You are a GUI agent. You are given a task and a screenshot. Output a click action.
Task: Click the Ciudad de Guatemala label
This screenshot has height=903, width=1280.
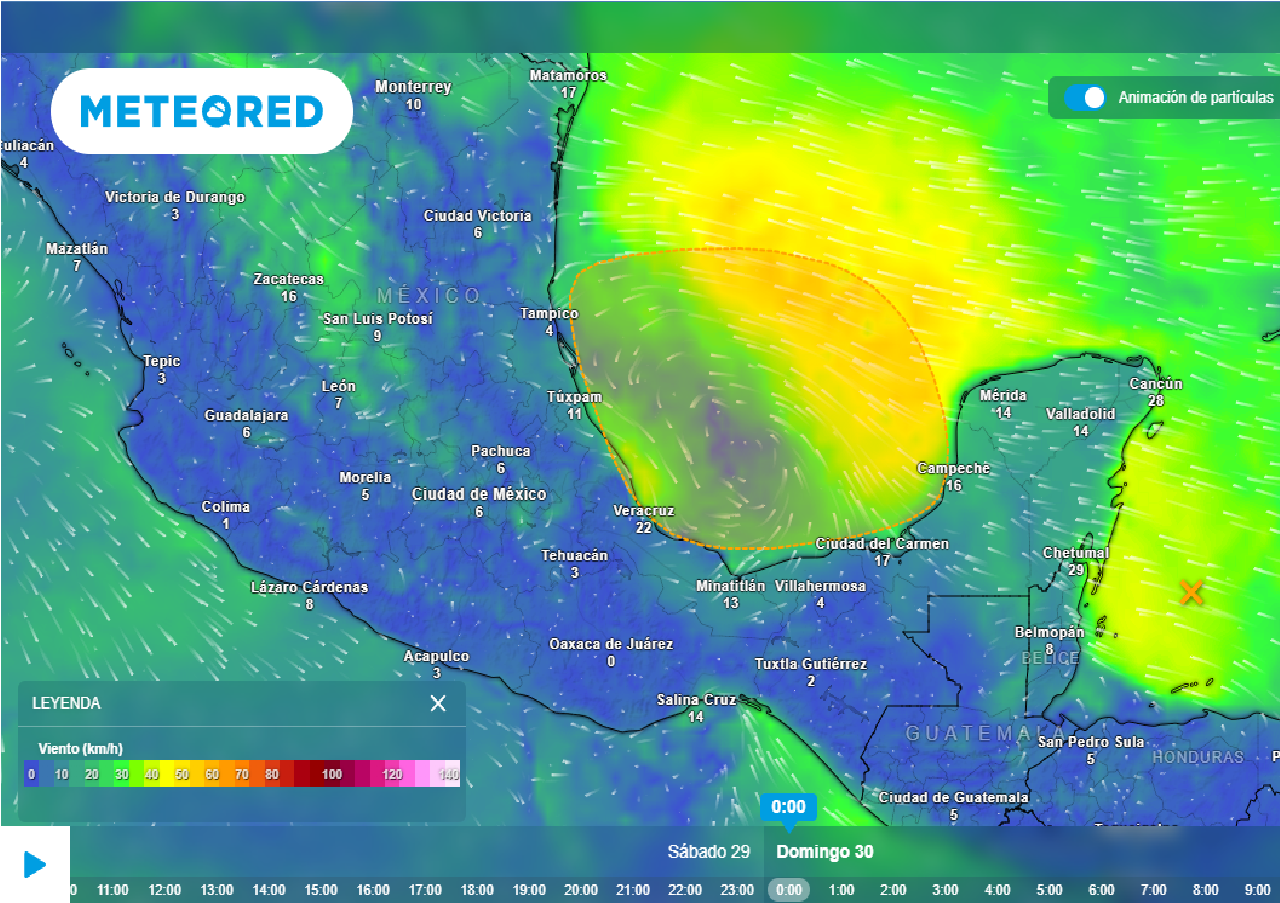coord(953,798)
